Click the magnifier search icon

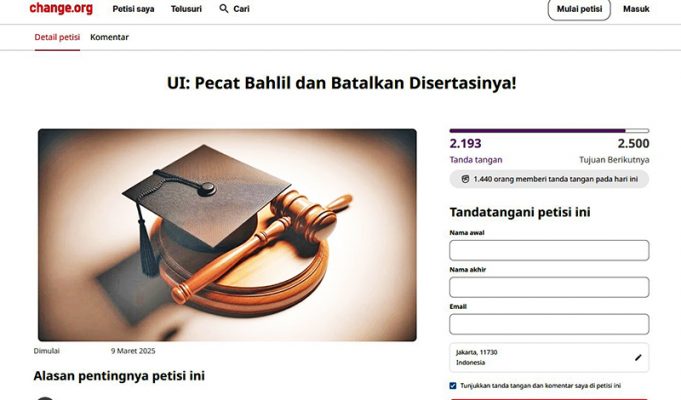click(x=224, y=9)
